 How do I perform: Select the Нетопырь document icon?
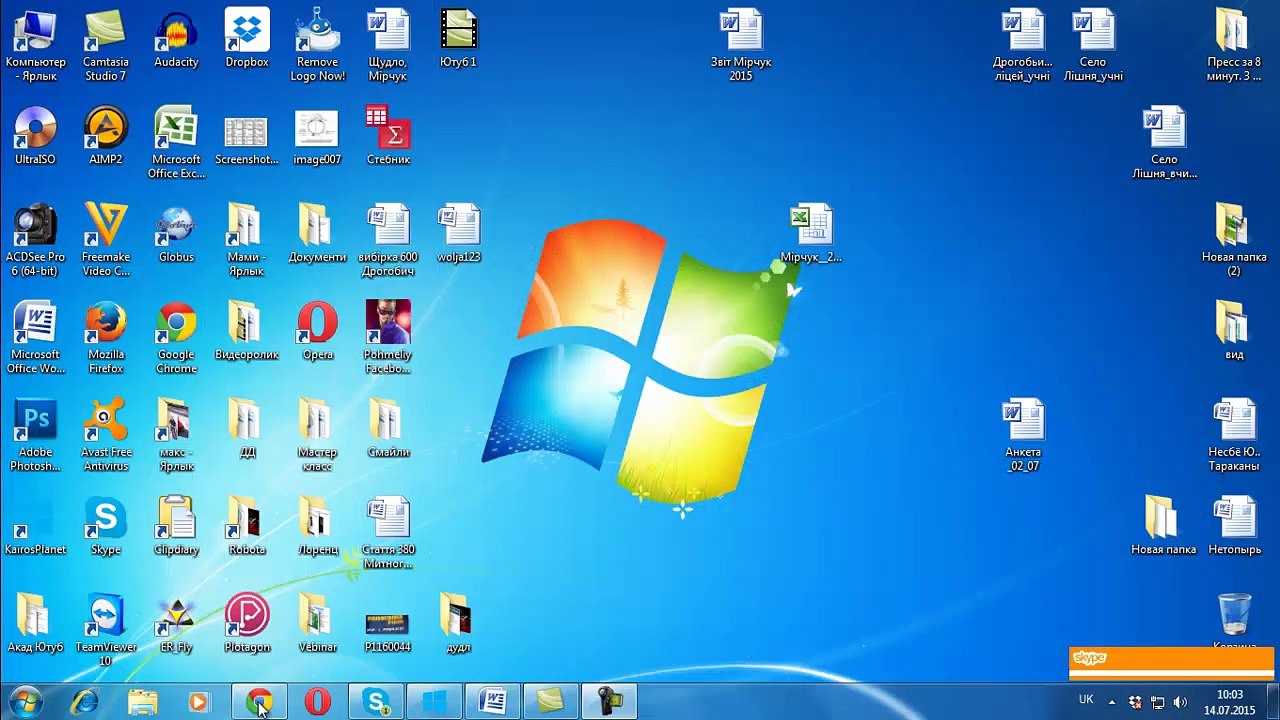pyautogui.click(x=1234, y=527)
